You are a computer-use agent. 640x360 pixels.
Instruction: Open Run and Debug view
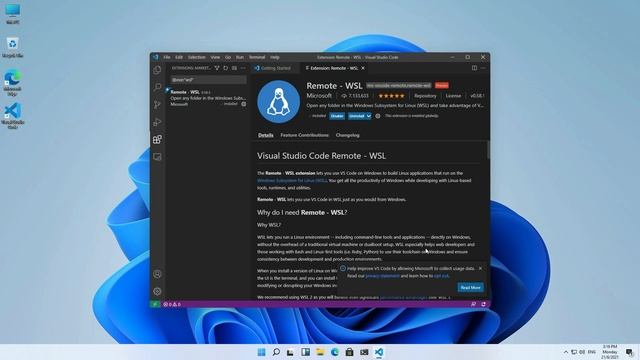point(157,122)
